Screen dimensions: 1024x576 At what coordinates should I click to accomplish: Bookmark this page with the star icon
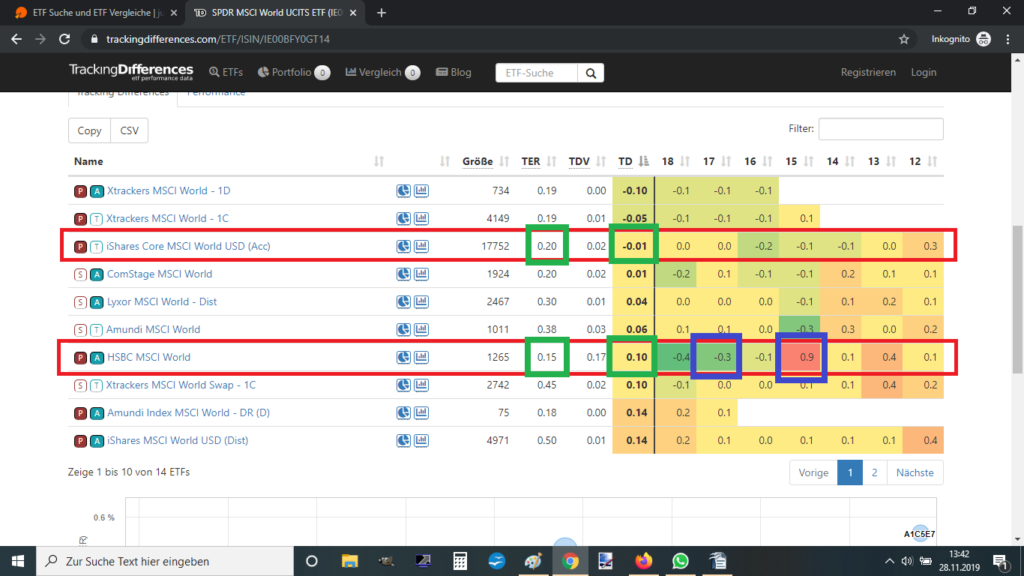(x=904, y=39)
